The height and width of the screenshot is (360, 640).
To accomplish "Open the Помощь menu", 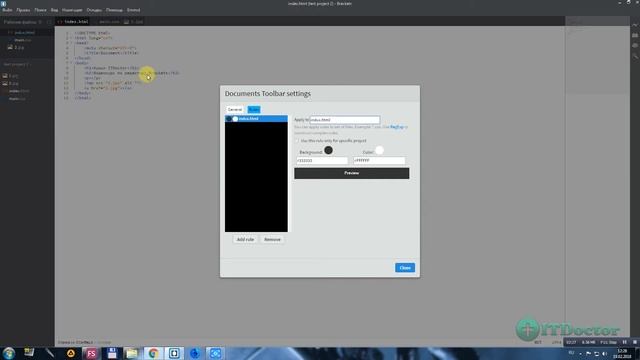I will coord(114,10).
